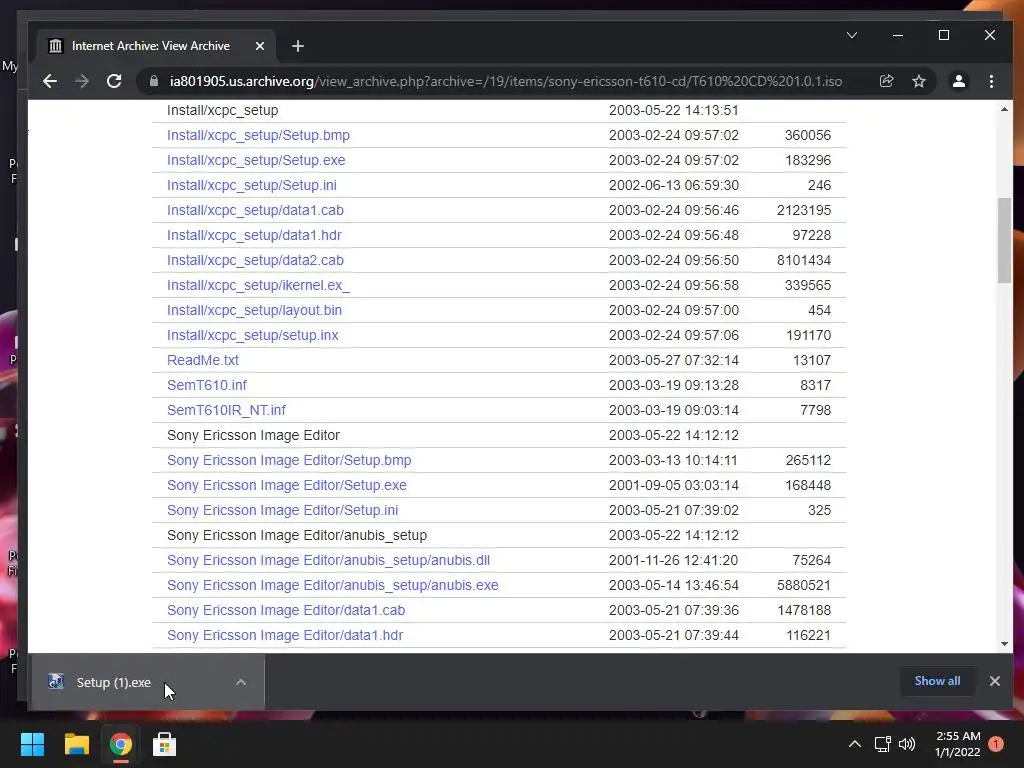
Task: Click the 8101434 file size value
Action: point(803,260)
